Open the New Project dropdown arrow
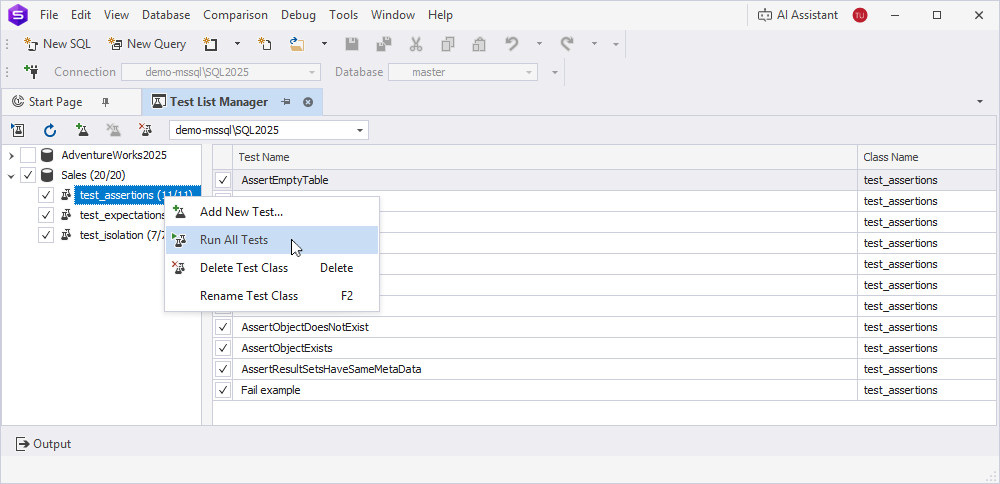The image size is (1000, 484). [x=237, y=44]
